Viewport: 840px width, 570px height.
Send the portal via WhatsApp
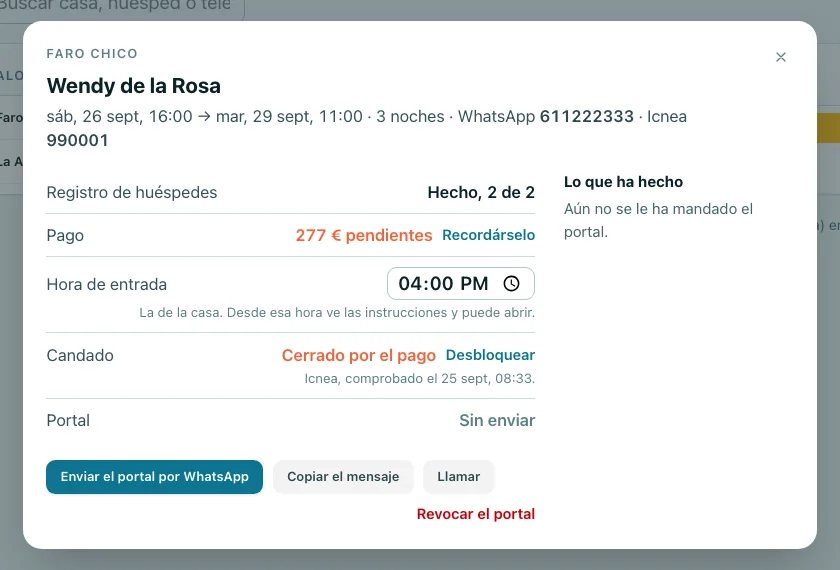click(154, 477)
